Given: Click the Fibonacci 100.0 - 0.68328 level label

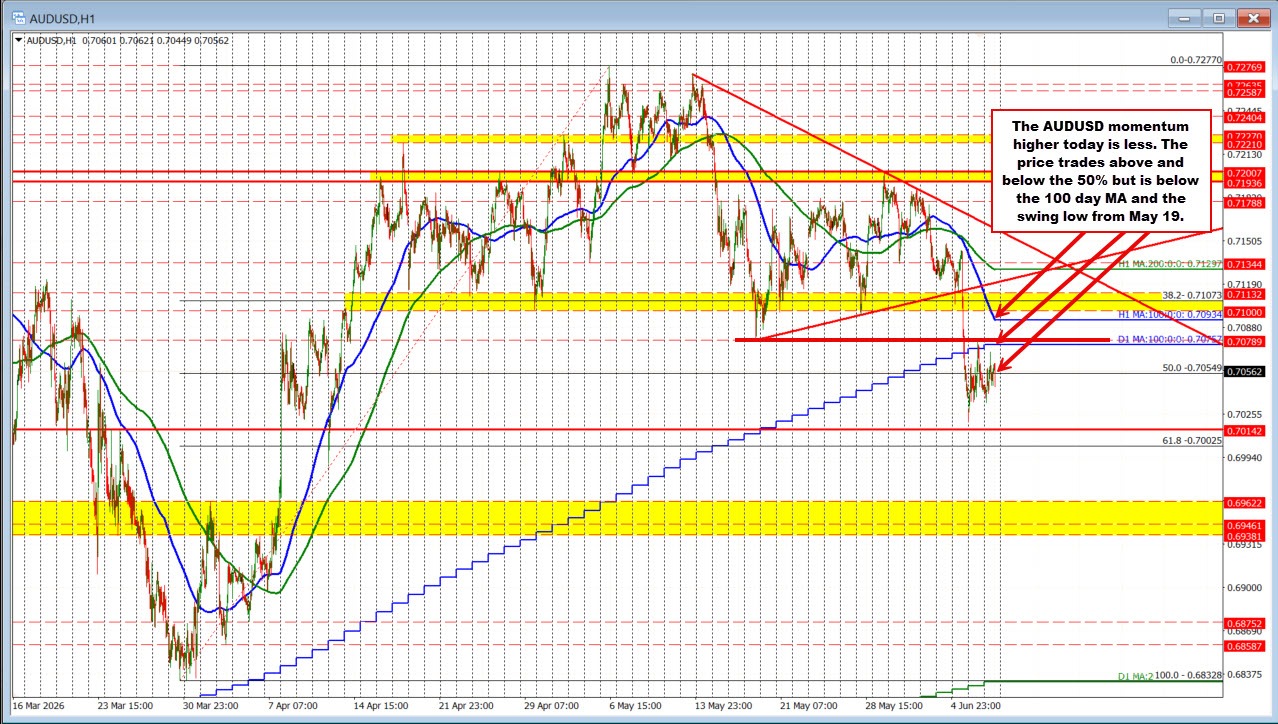Looking at the screenshot, I should (x=1189, y=676).
